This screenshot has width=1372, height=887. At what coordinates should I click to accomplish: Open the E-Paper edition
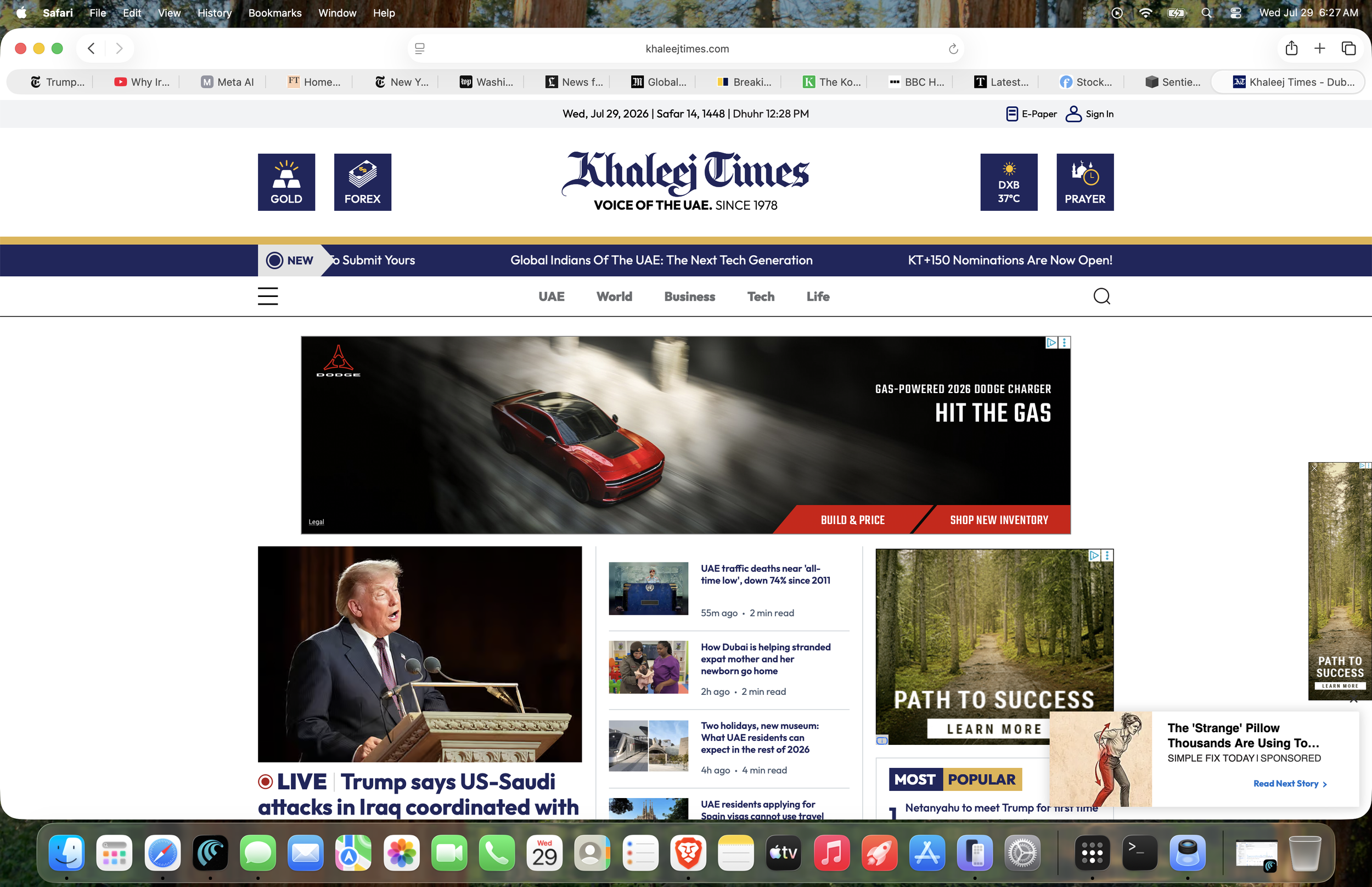pyautogui.click(x=1031, y=114)
